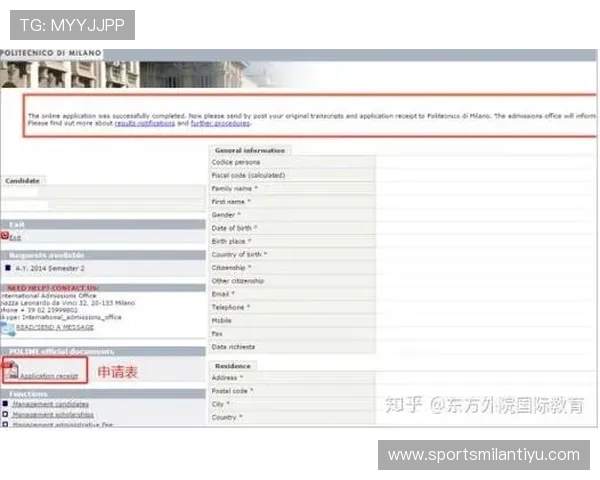
Task: Click the General information section header
Action: coord(250,150)
